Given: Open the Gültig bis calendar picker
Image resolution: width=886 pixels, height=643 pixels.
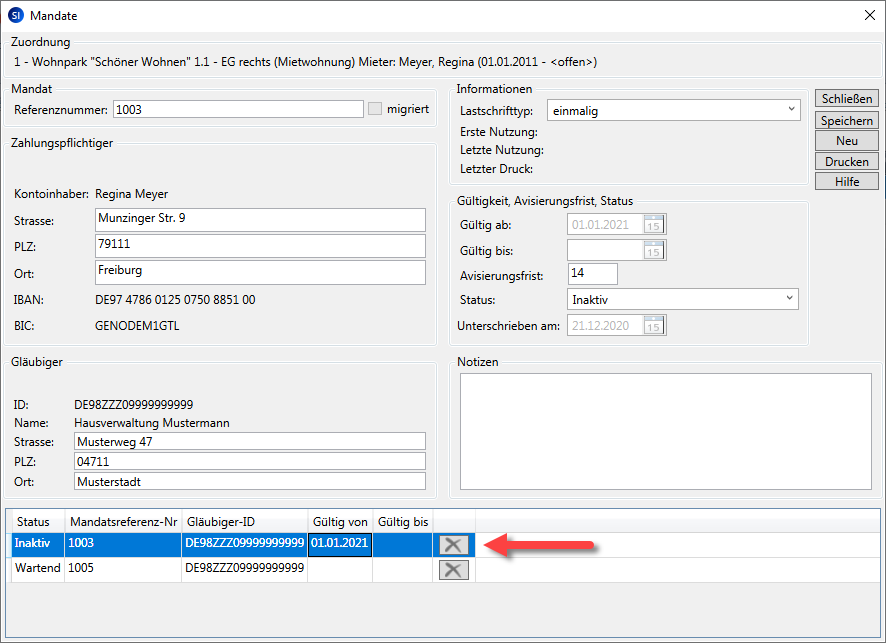Looking at the screenshot, I should coord(654,249).
